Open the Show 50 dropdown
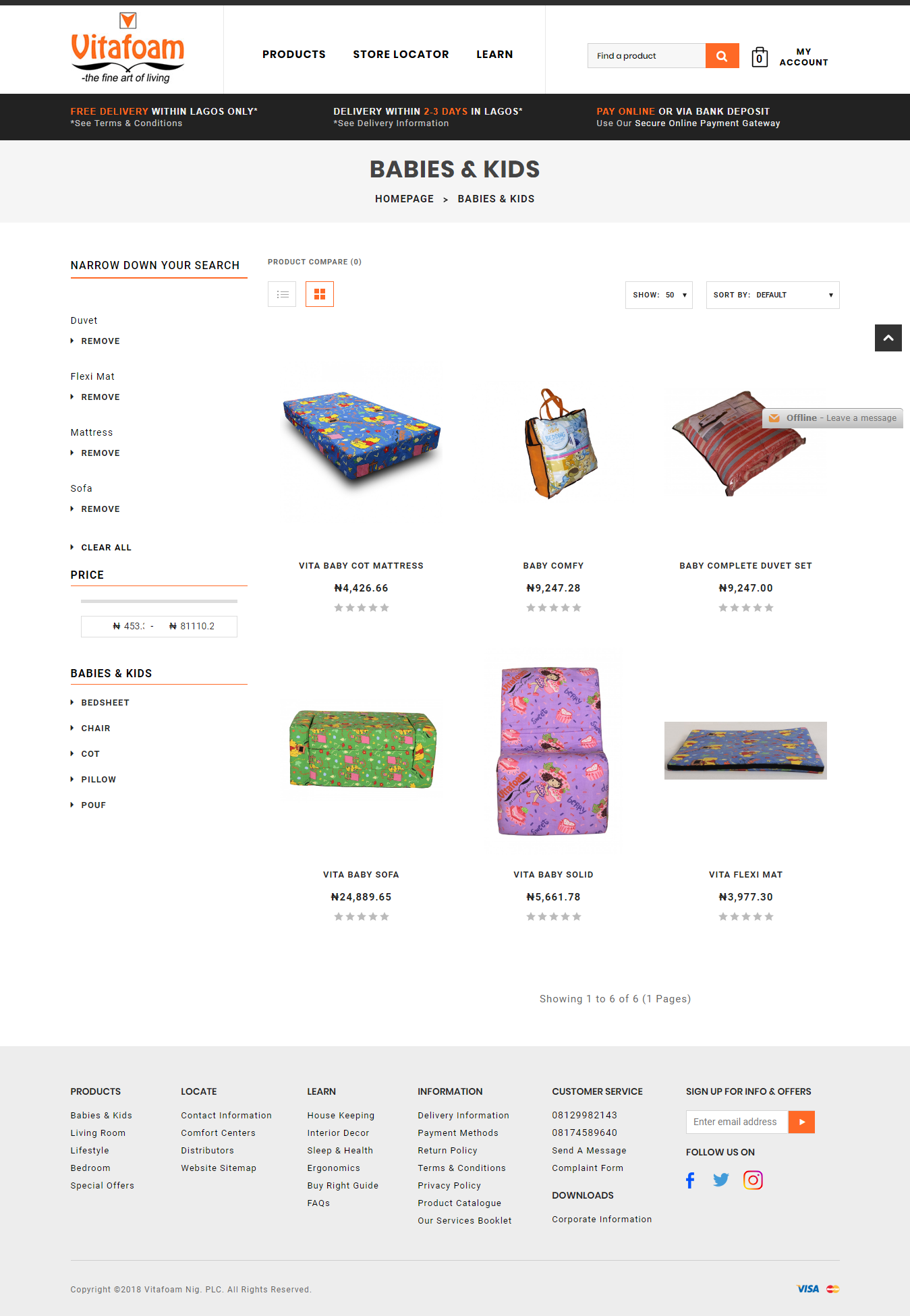The width and height of the screenshot is (910, 1316). [x=659, y=295]
